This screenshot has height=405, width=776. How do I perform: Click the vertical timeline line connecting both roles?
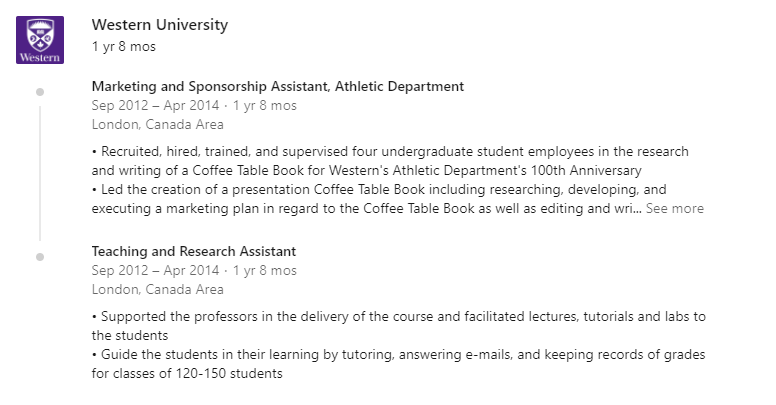coord(40,173)
